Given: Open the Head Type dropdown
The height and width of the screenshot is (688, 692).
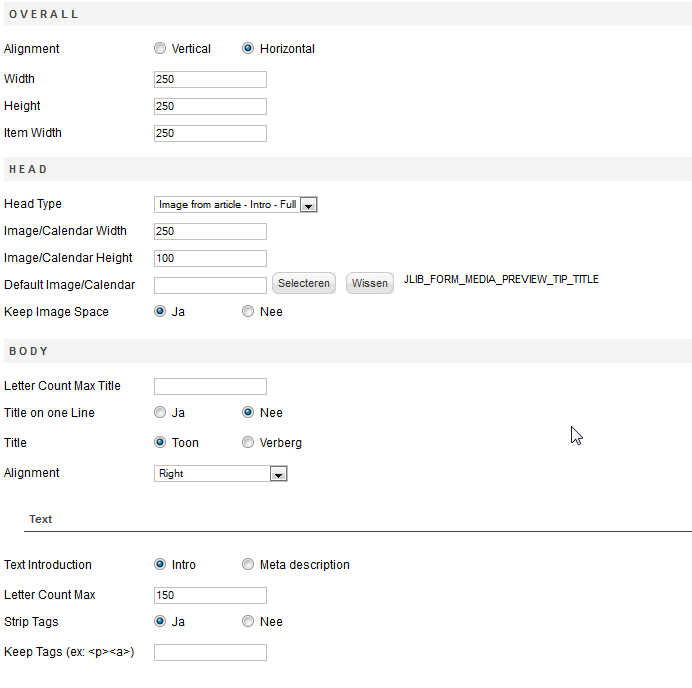Looking at the screenshot, I should pos(236,204).
